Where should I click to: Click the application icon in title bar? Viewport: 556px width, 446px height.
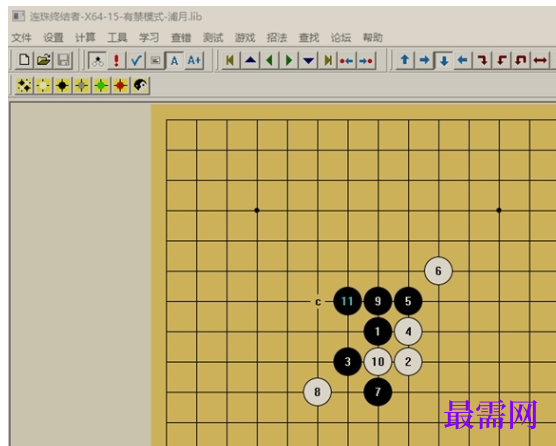pyautogui.click(x=18, y=16)
